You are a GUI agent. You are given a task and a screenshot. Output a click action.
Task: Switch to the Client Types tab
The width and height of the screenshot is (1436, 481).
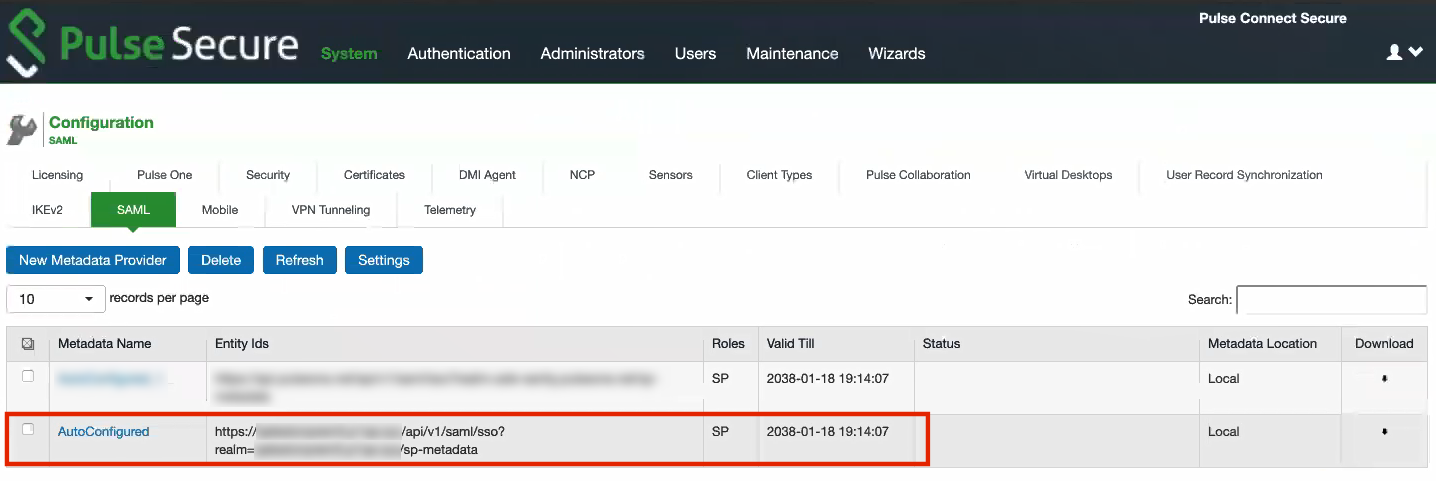779,175
